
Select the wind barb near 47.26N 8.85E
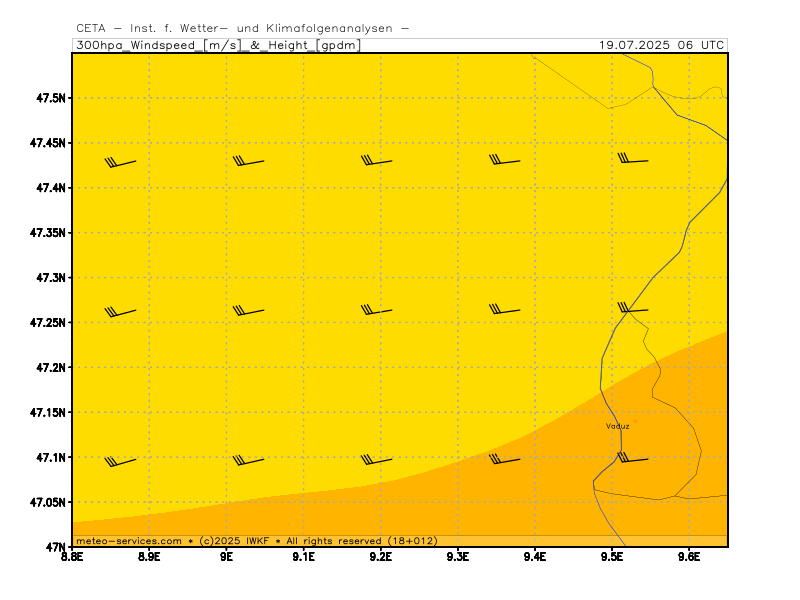[120, 312]
